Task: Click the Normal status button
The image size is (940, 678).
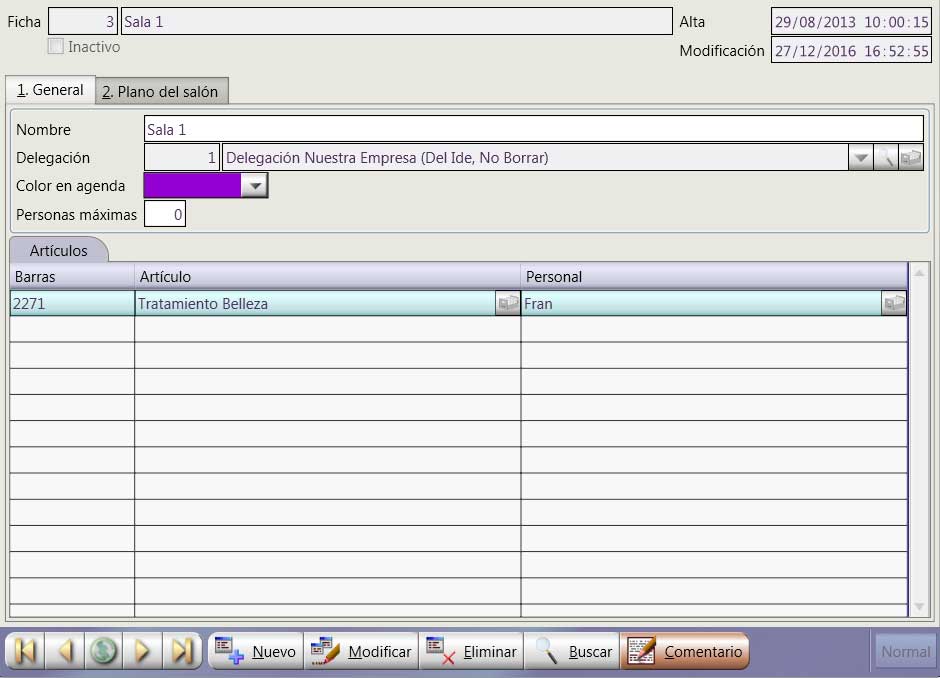Action: click(905, 652)
